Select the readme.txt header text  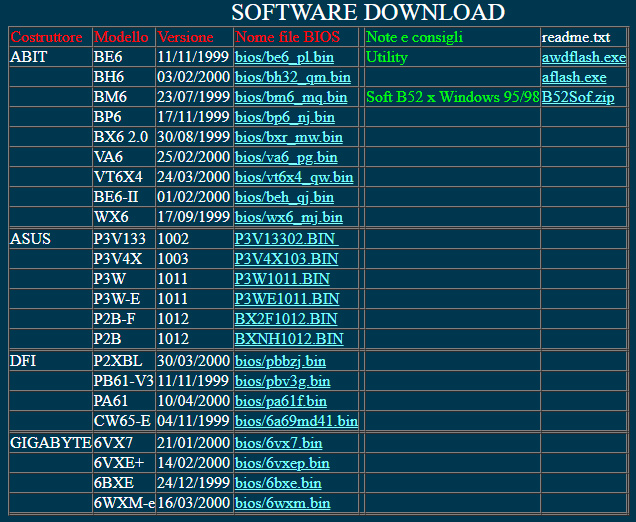point(575,37)
